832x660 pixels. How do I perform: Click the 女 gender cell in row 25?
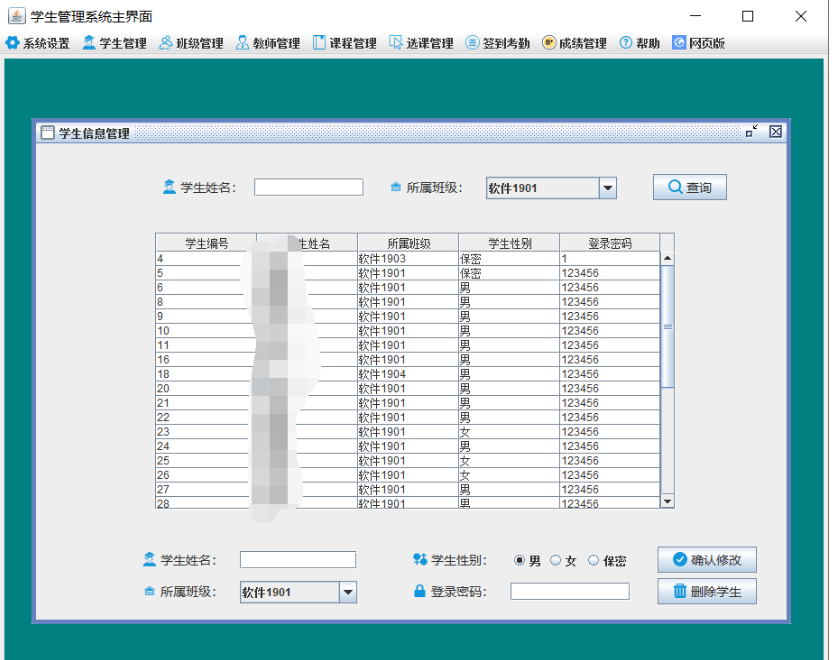(509, 461)
